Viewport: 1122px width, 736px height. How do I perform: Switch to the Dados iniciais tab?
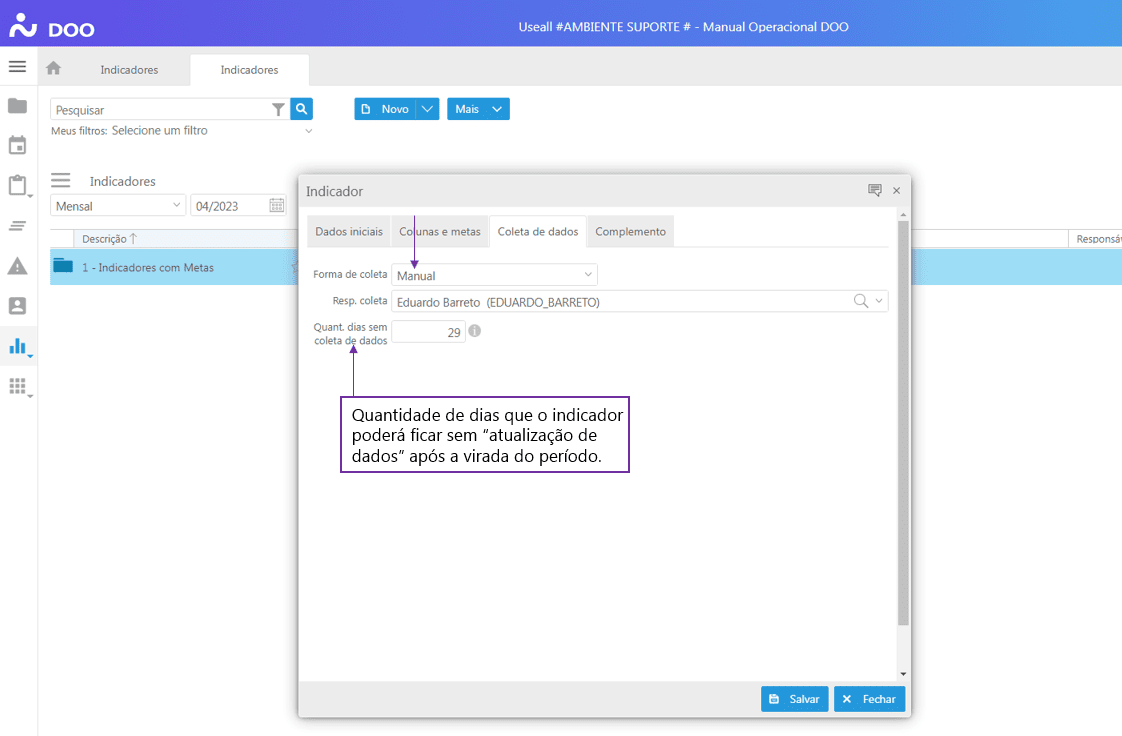[x=349, y=231]
